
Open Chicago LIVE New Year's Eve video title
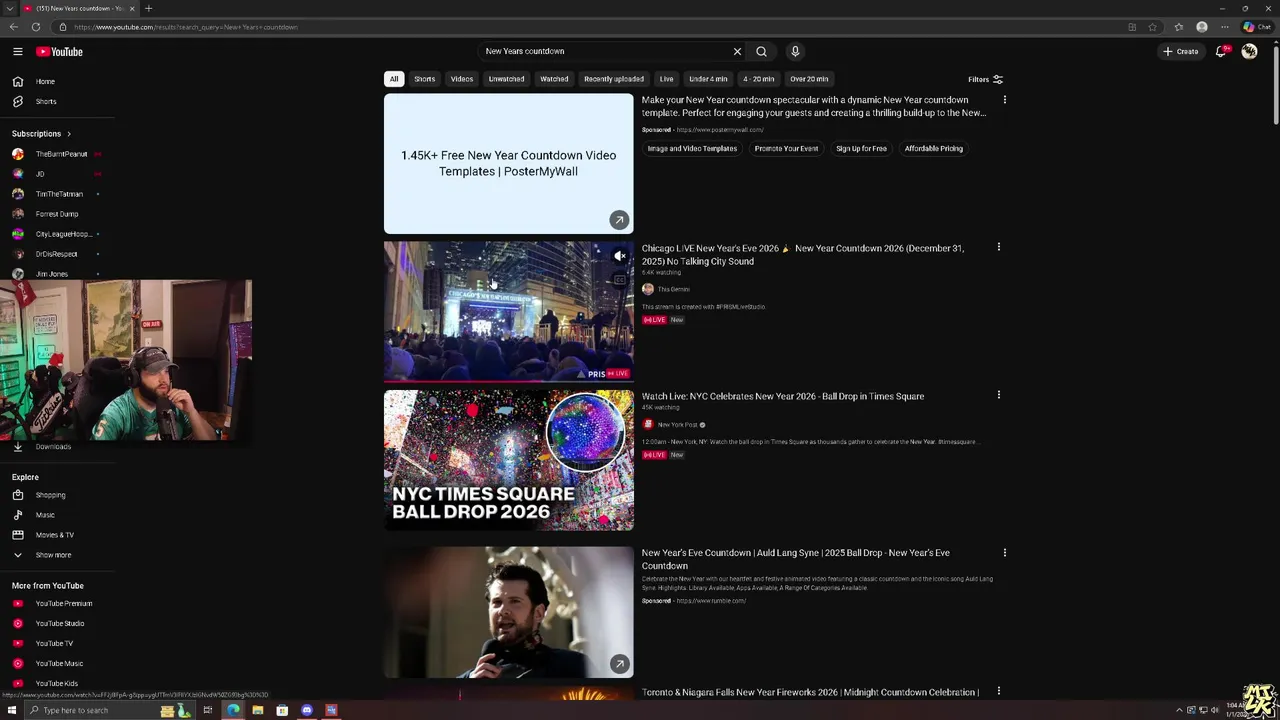tap(803, 255)
